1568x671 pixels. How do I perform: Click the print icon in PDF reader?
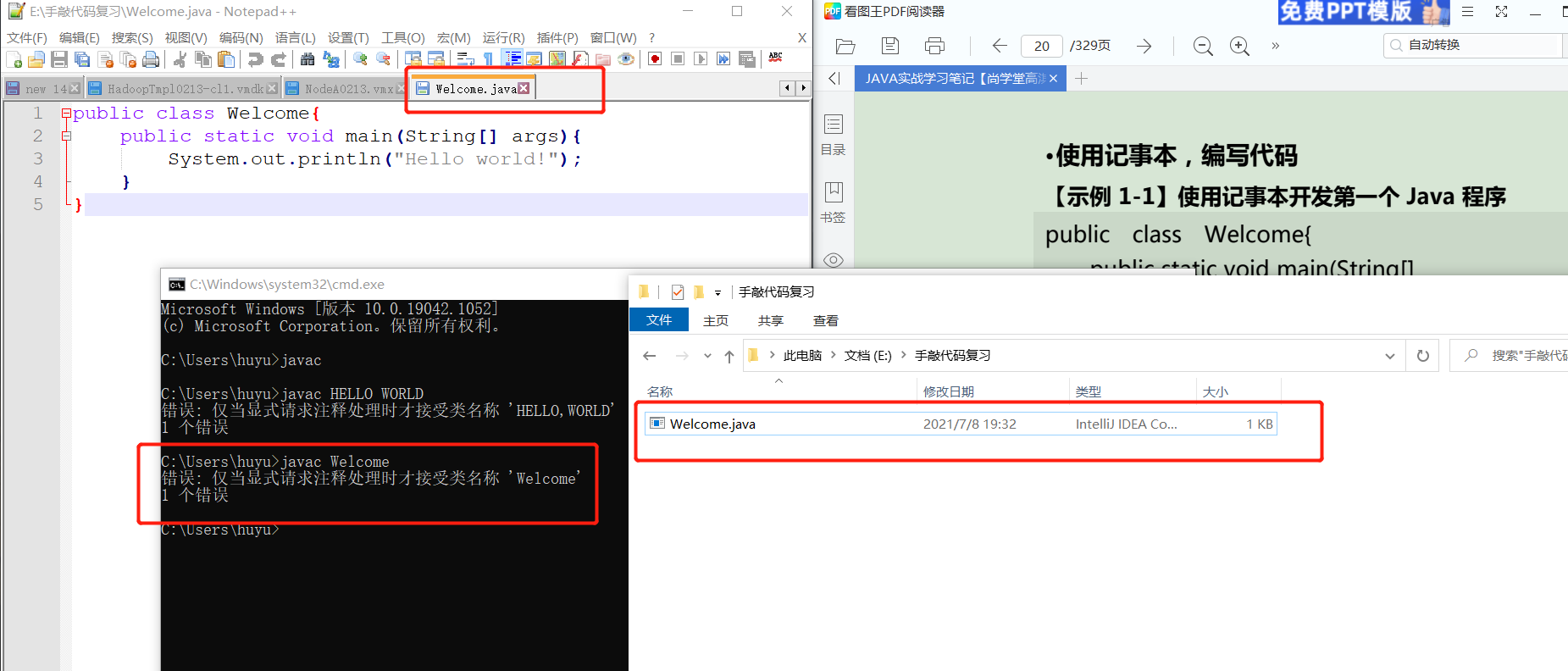[934, 46]
